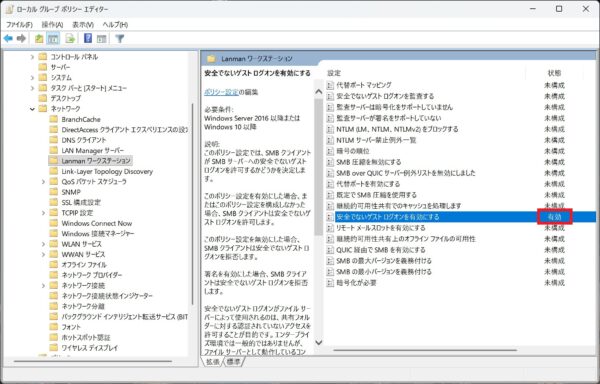Screen dimensions: 600x384
Task: Click the policy icon of QUIC 経由で SMB を有効にする
Action: point(330,250)
